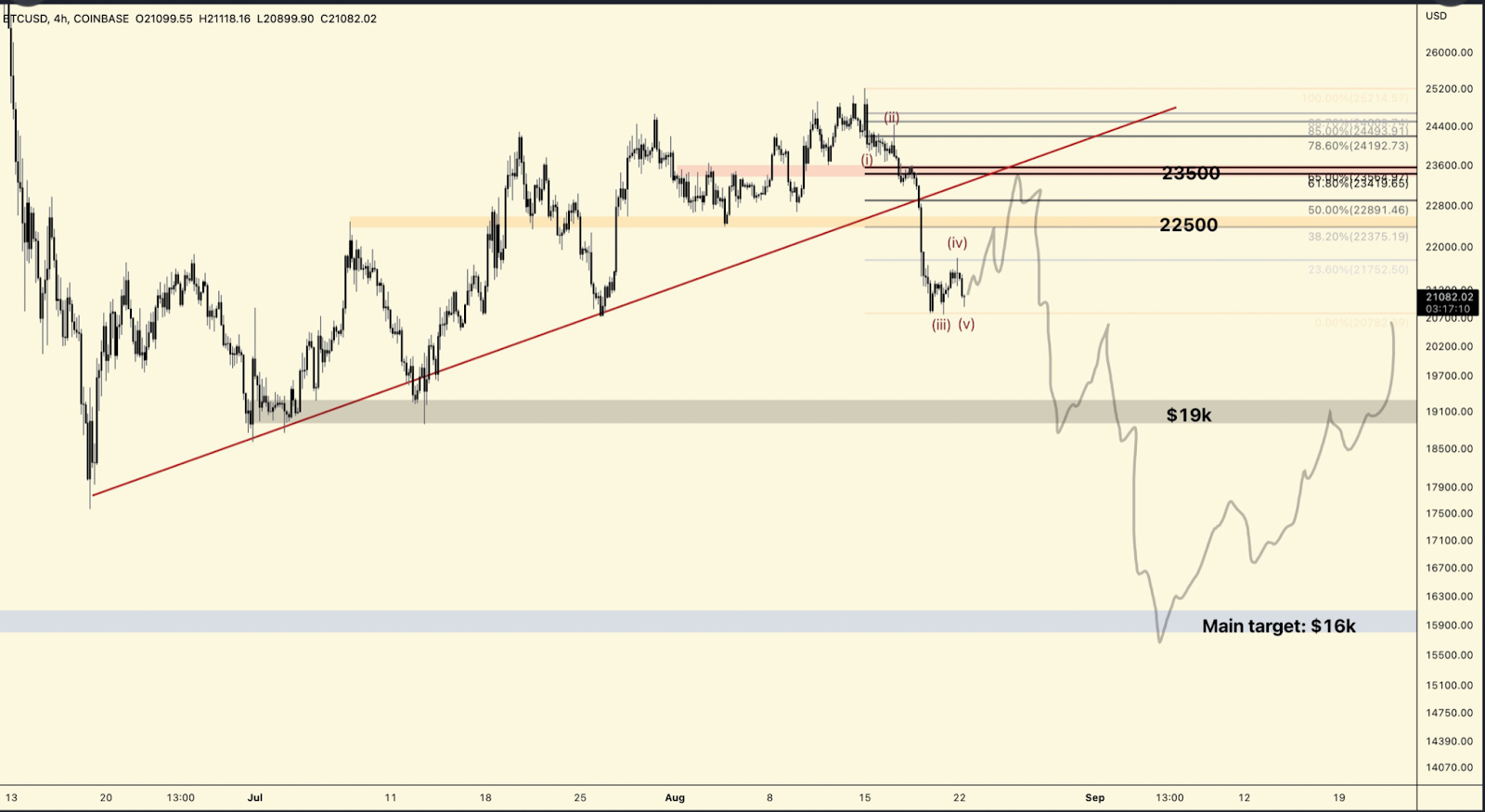The height and width of the screenshot is (812, 1485).
Task: Click the 61.80%(23419.65) Fibonacci label
Action: [x=1358, y=184]
